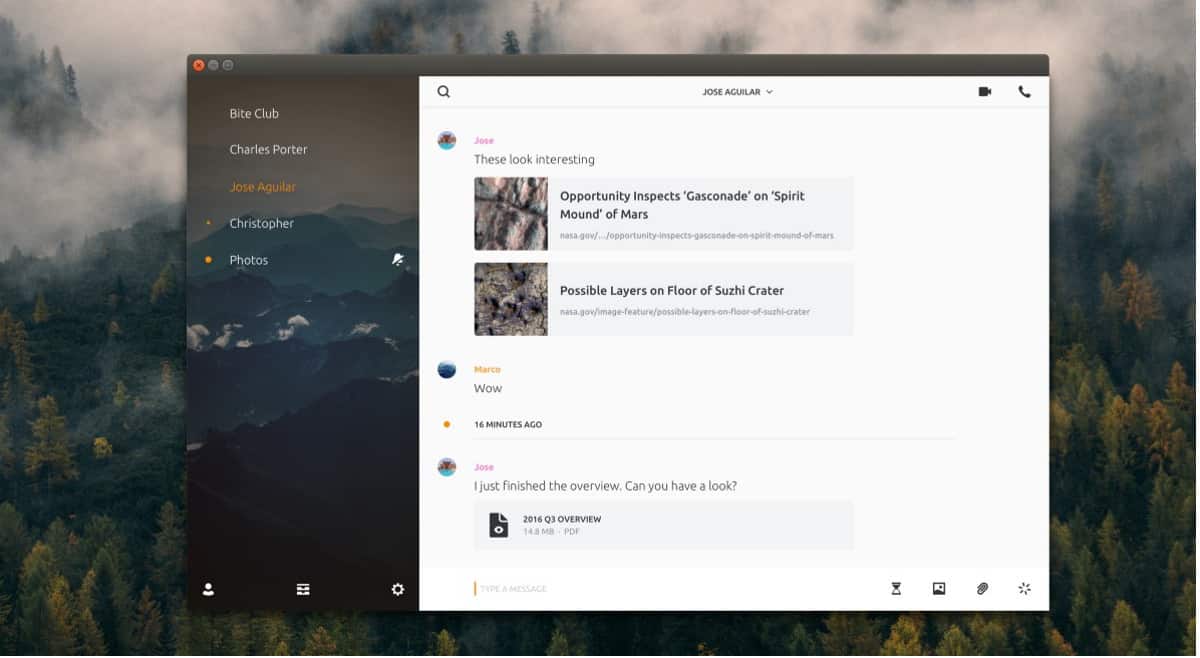Open the 2016 Q3 OVERVIEW attachment name
This screenshot has height=658, width=1200.
pos(562,520)
